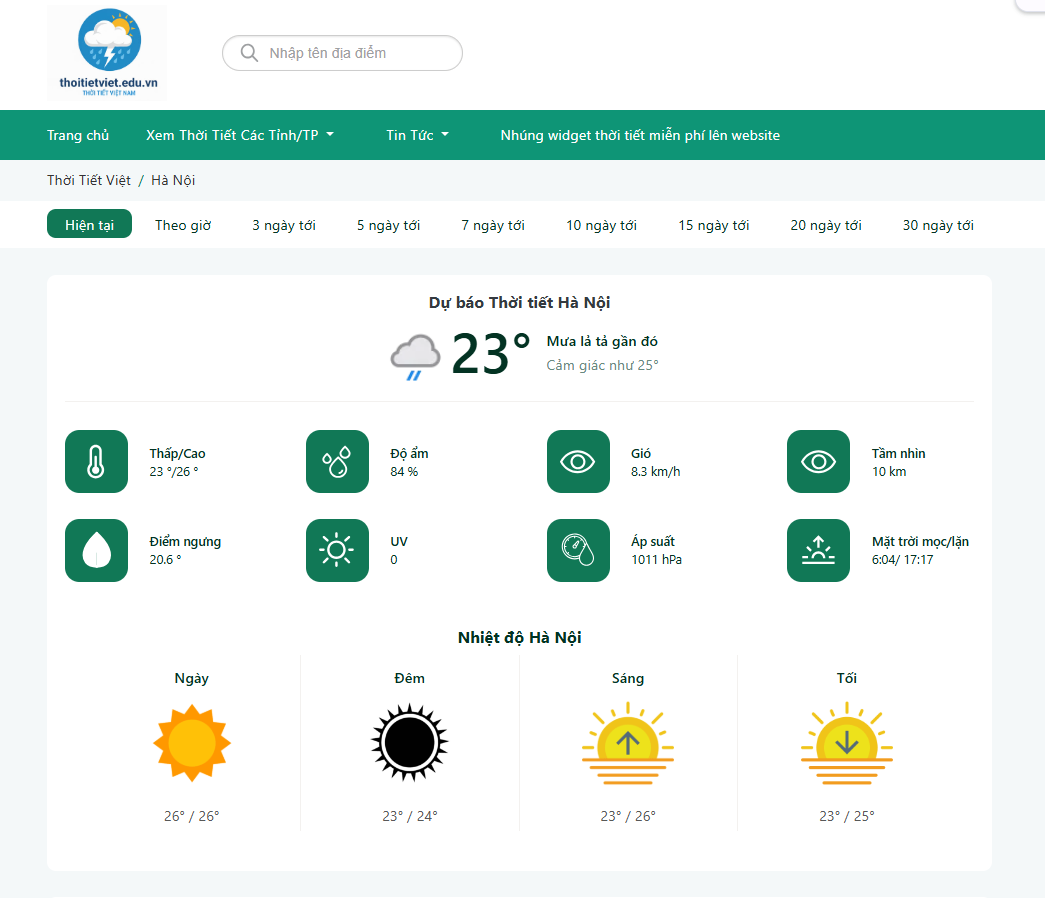The height and width of the screenshot is (898, 1045).
Task: Click the Độ ẩm water droplets icon
Action: (x=337, y=461)
